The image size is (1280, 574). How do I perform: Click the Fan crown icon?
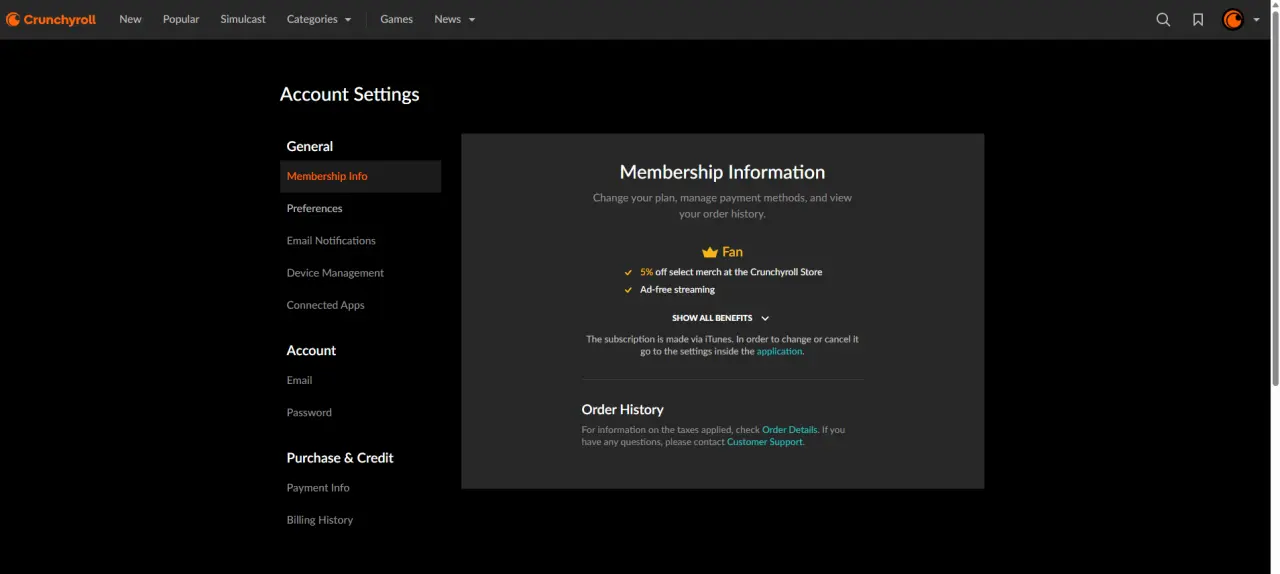click(710, 253)
